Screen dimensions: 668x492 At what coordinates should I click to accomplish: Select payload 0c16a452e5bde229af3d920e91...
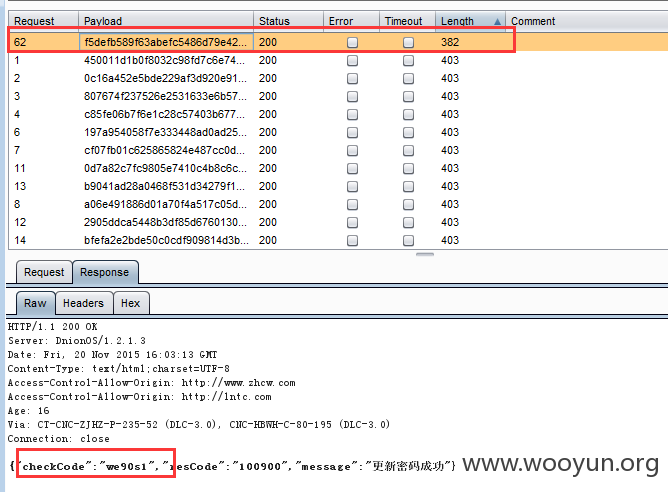pyautogui.click(x=165, y=78)
